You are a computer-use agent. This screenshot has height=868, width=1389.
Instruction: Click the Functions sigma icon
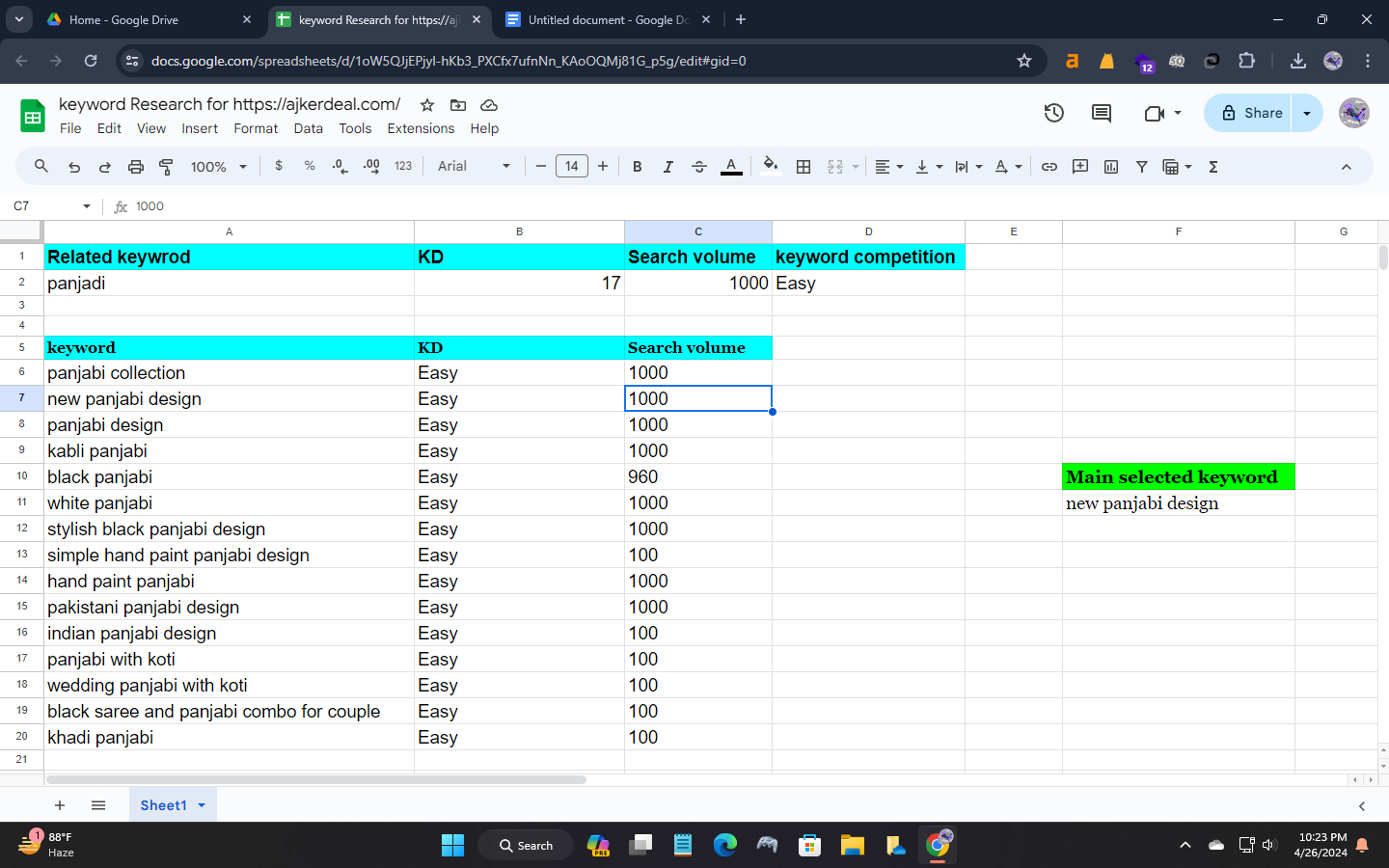pos(1213,167)
